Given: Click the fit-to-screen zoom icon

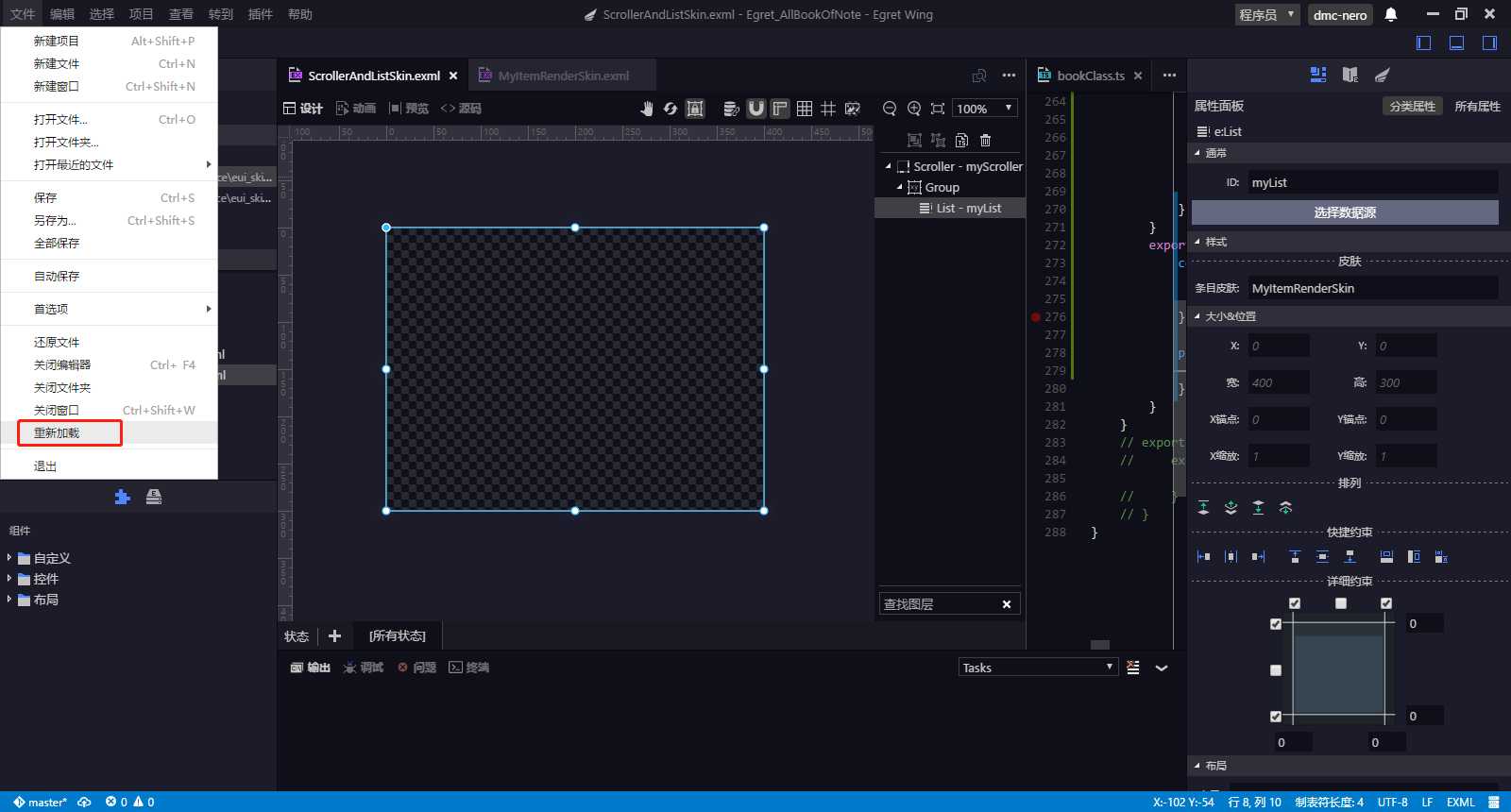Looking at the screenshot, I should point(938,109).
